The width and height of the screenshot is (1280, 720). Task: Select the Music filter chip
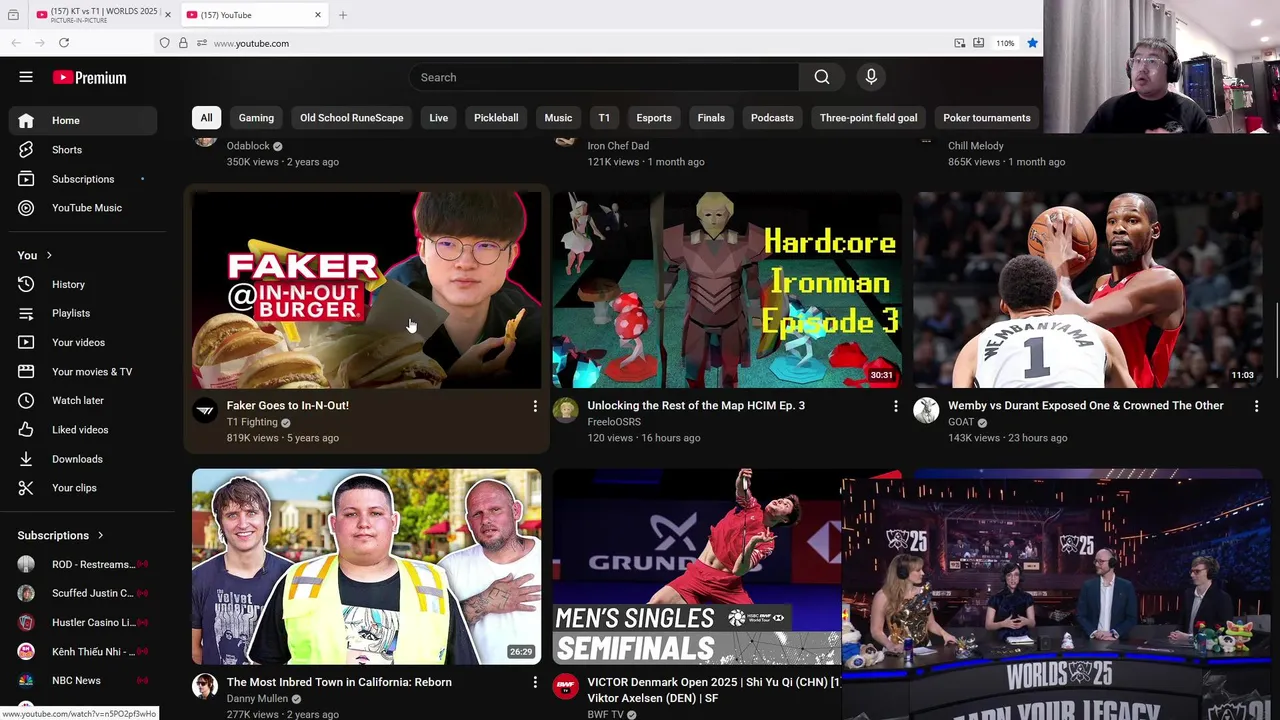point(558,118)
